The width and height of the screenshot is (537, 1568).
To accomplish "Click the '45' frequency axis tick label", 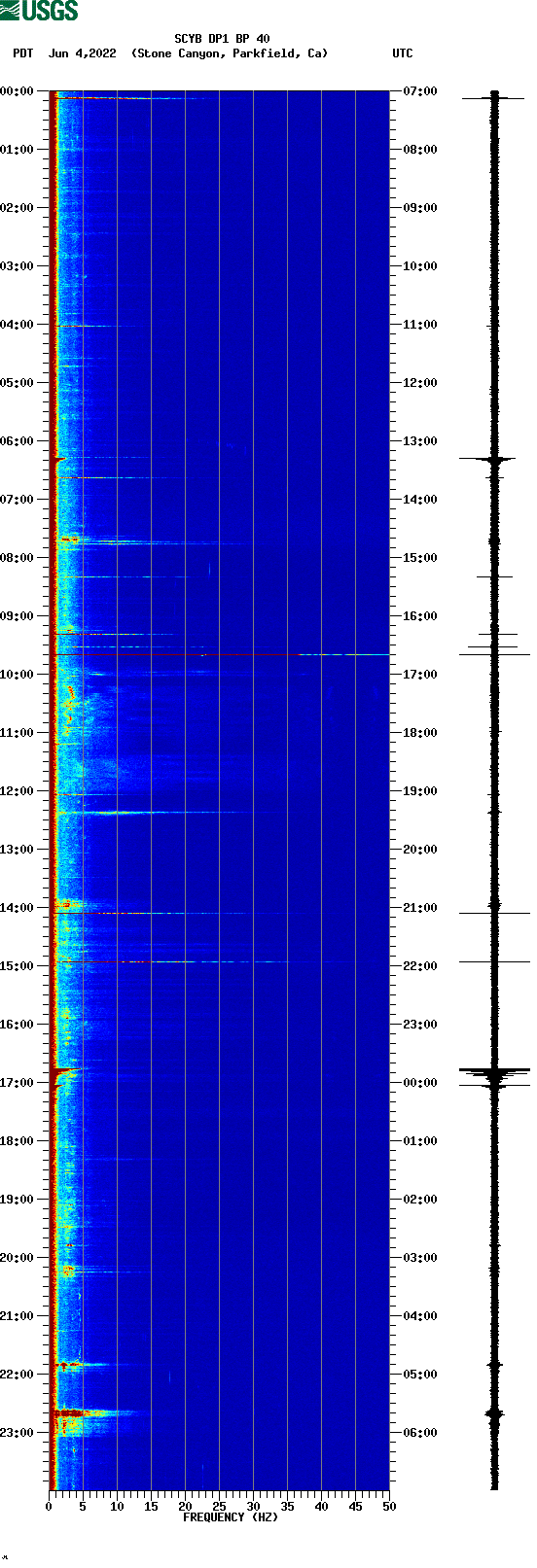I will point(355,1507).
